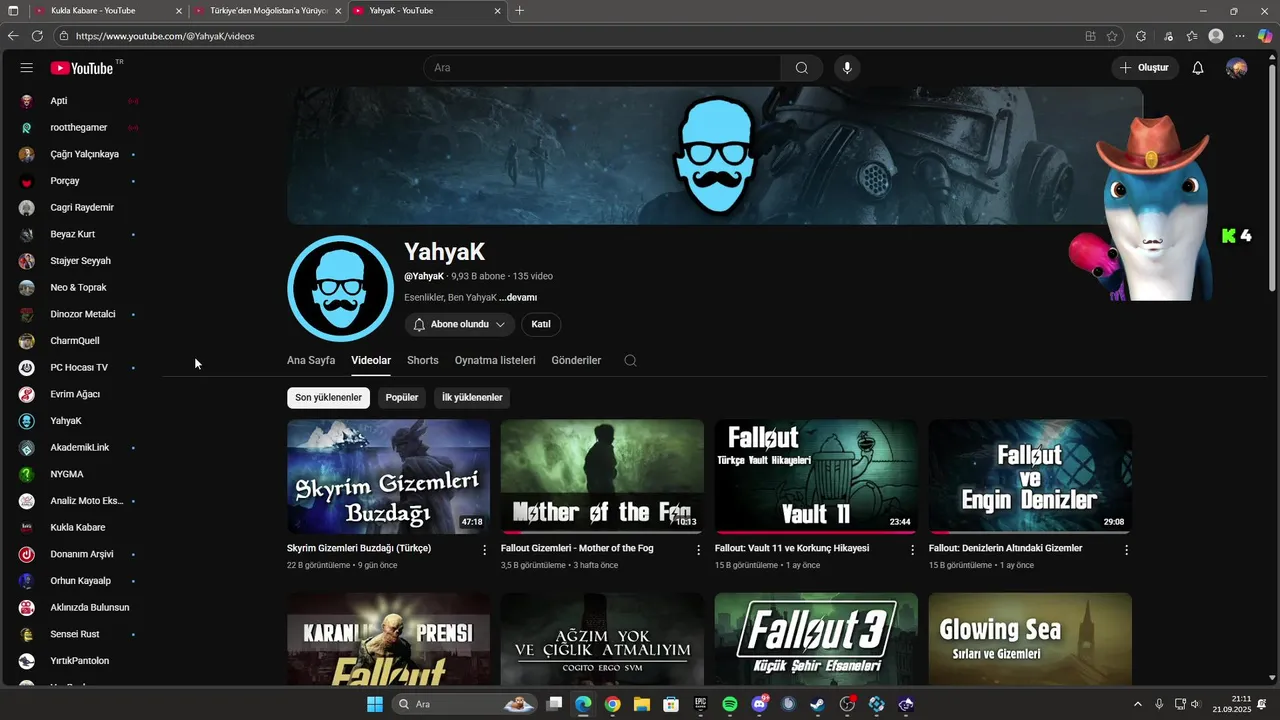The width and height of the screenshot is (1280, 720).
Task: Reload the page in browser
Action: click(x=37, y=36)
